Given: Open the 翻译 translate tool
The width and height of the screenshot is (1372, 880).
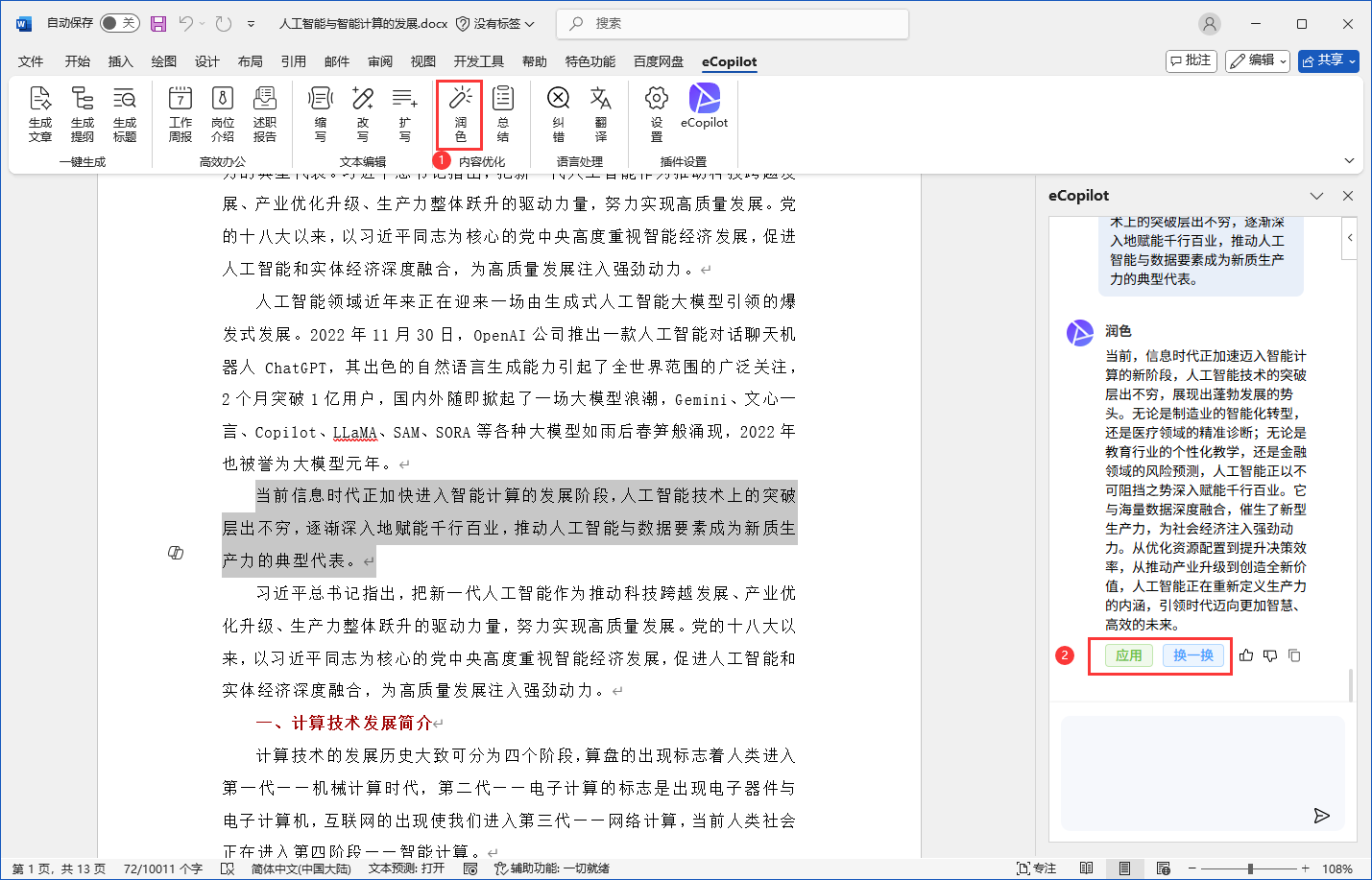Looking at the screenshot, I should pos(600,113).
